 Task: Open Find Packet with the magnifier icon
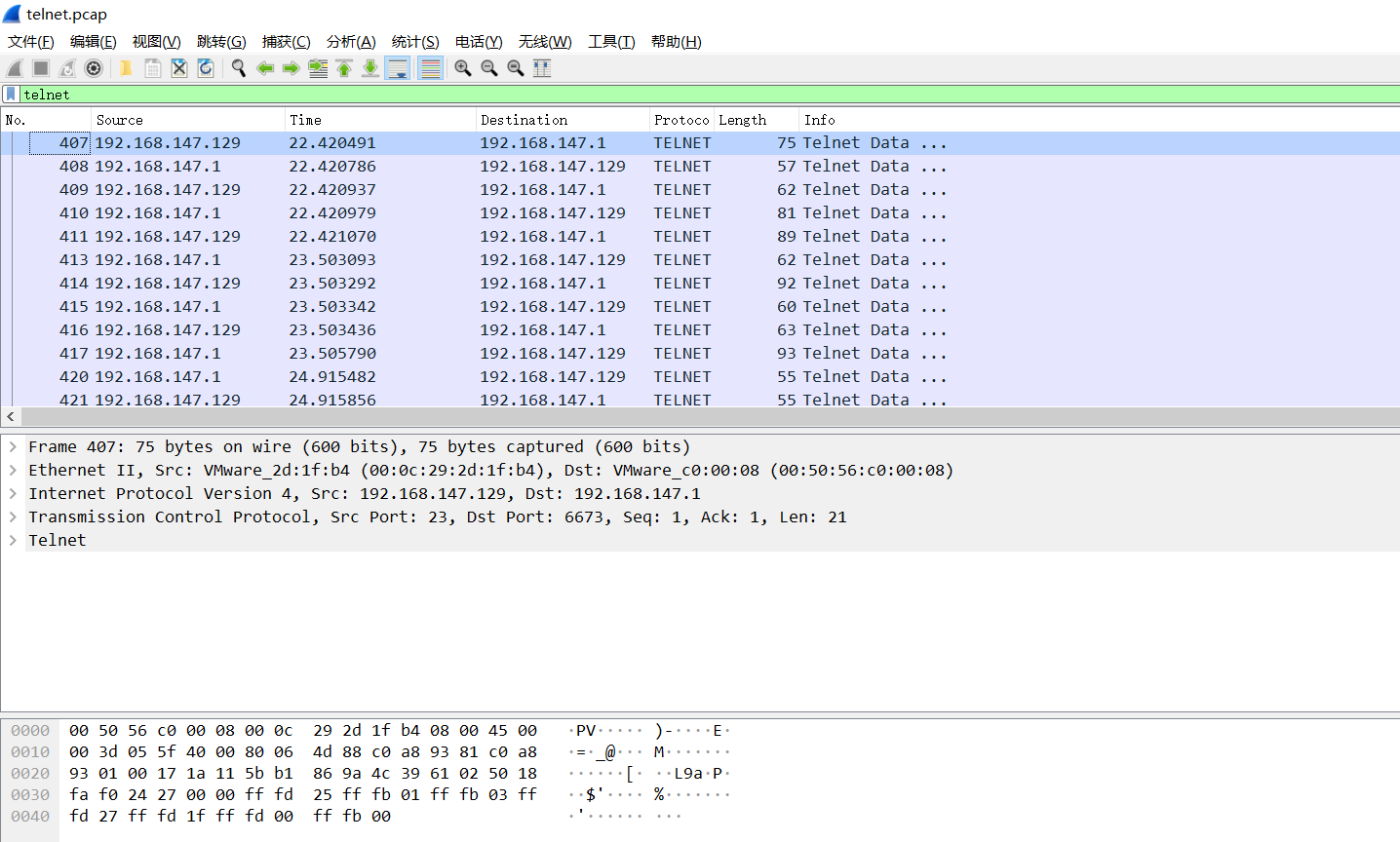click(x=238, y=68)
